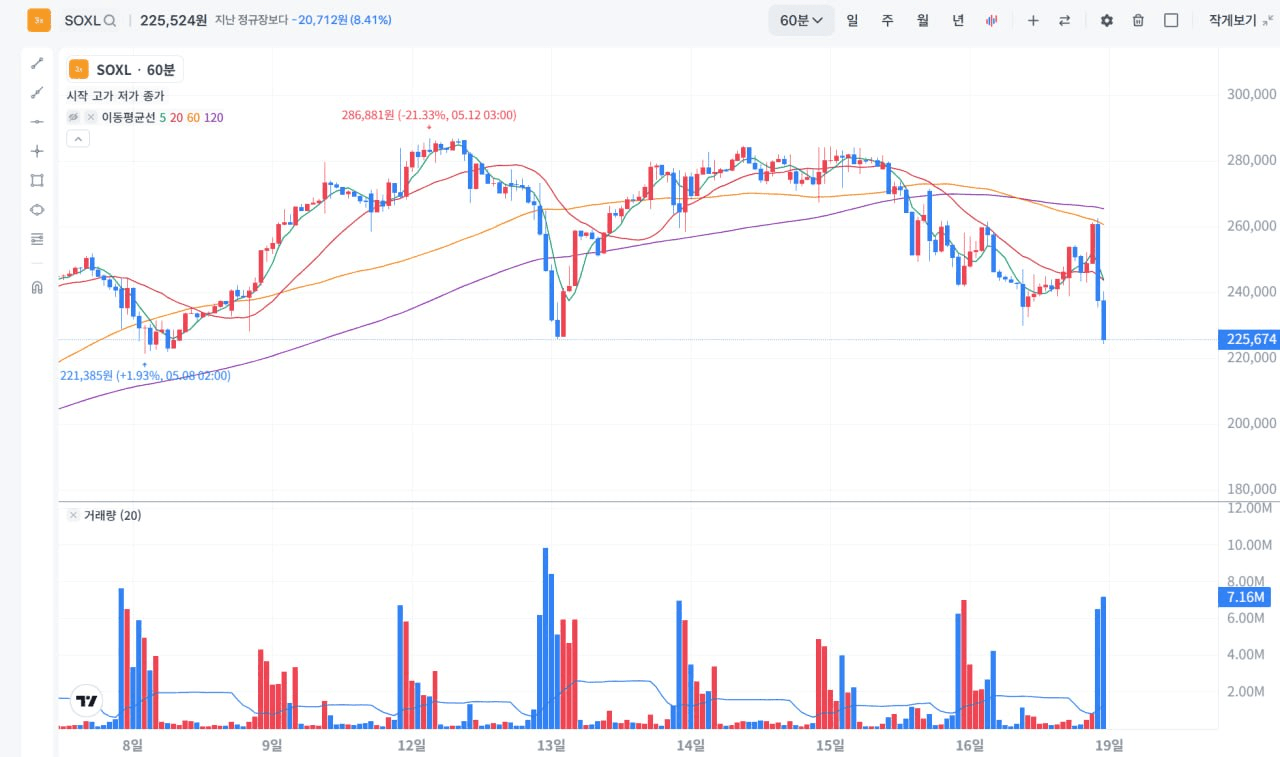Click the 200,000 price axis label
This screenshot has width=1280, height=757.
click(1251, 423)
